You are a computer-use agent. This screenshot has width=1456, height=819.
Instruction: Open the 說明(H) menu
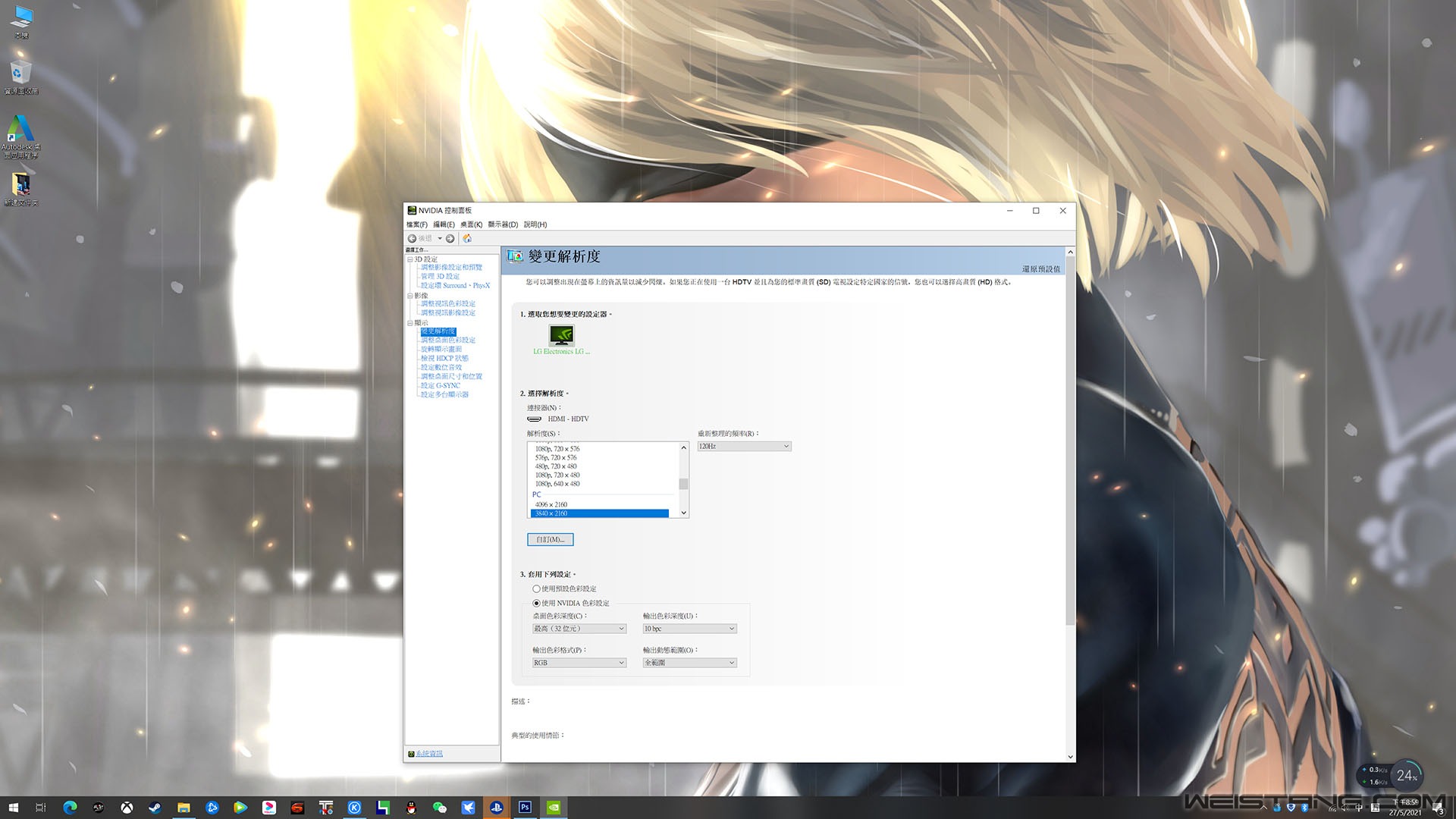(x=535, y=224)
